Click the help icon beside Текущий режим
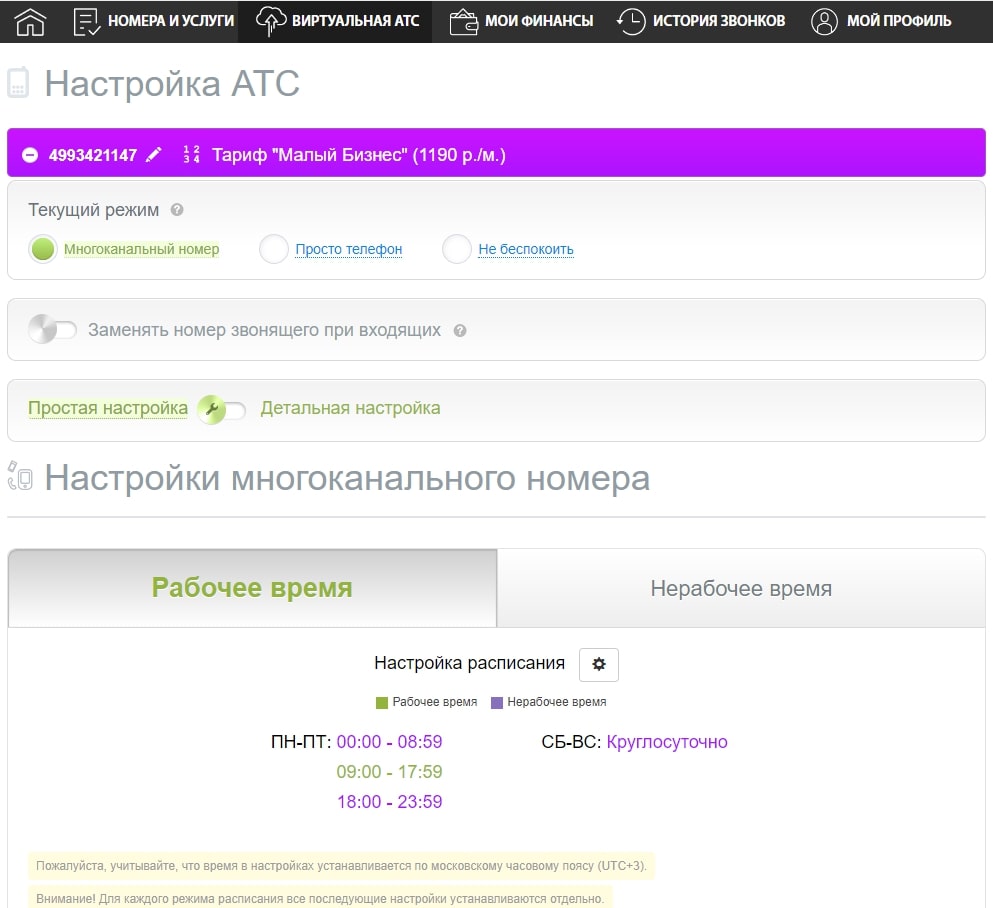 (x=177, y=210)
